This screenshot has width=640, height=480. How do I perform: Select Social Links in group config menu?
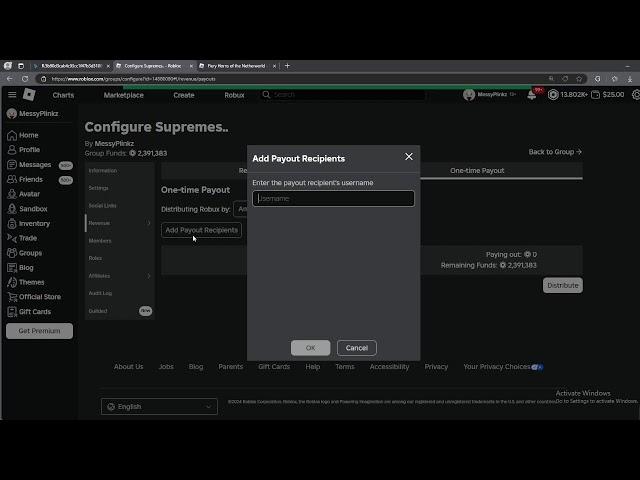click(x=102, y=206)
